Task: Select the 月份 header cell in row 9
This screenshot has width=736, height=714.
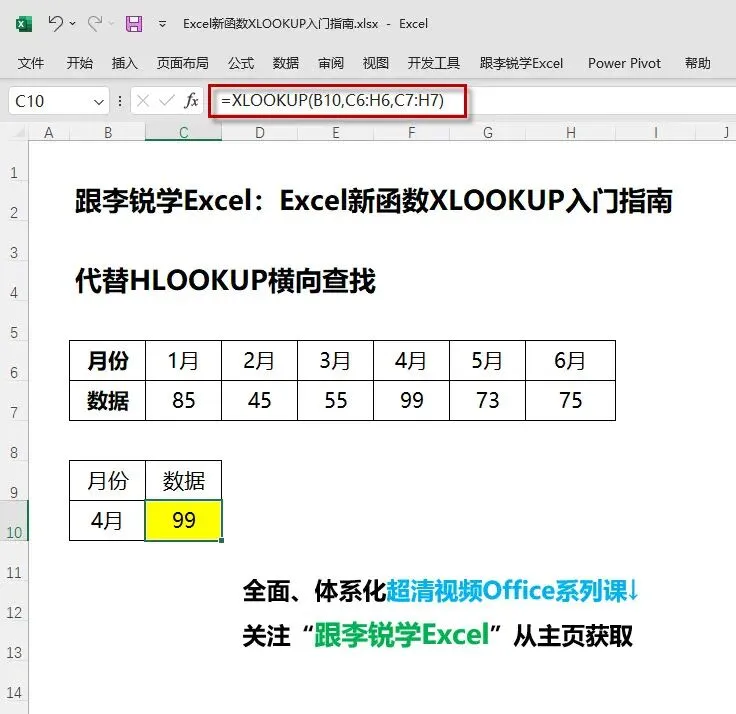Action: 107,481
